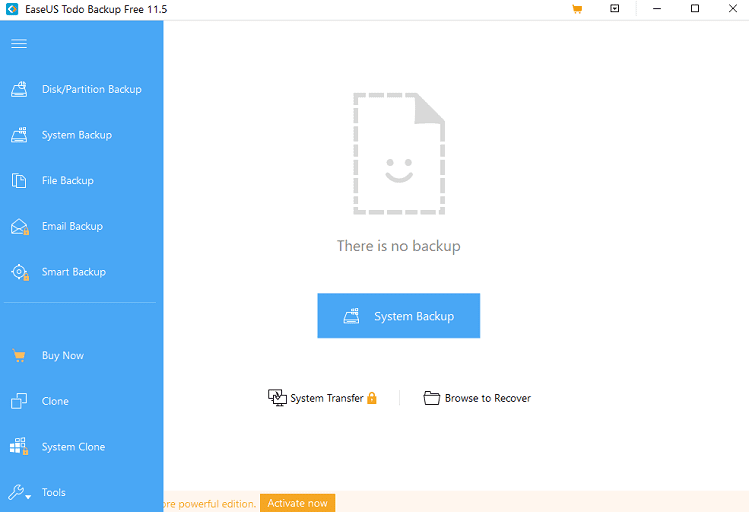Select Buy Now sidebar text
The height and width of the screenshot is (512, 749).
[x=63, y=356]
